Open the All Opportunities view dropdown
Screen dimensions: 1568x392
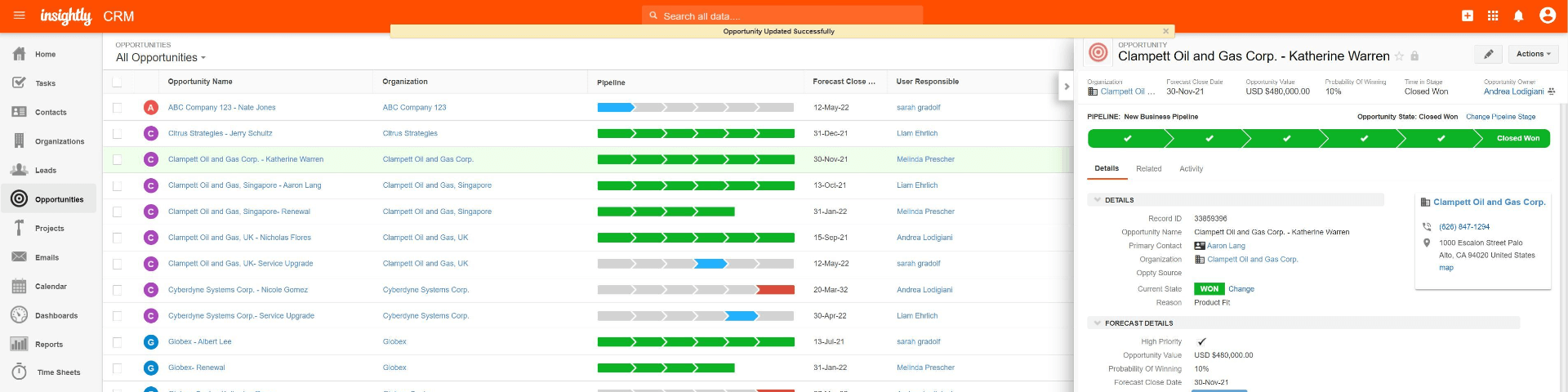tap(161, 57)
